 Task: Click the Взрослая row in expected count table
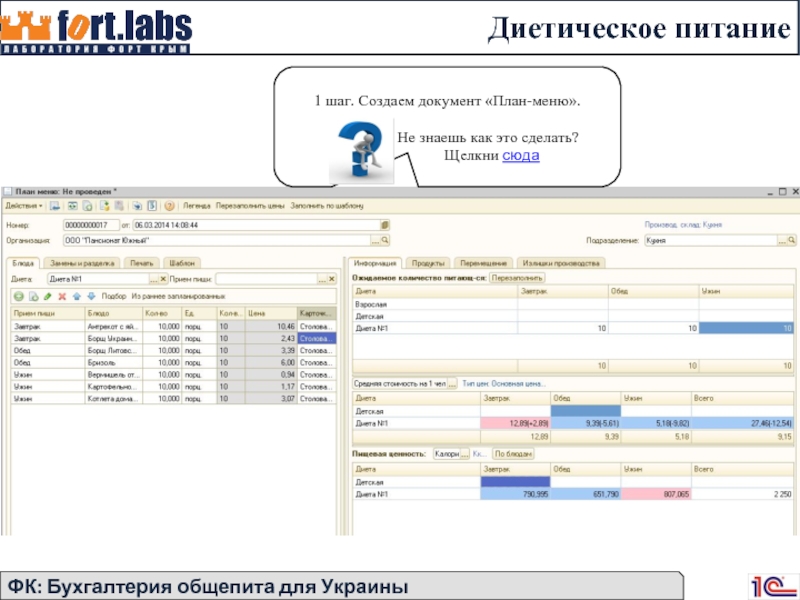[x=572, y=305]
